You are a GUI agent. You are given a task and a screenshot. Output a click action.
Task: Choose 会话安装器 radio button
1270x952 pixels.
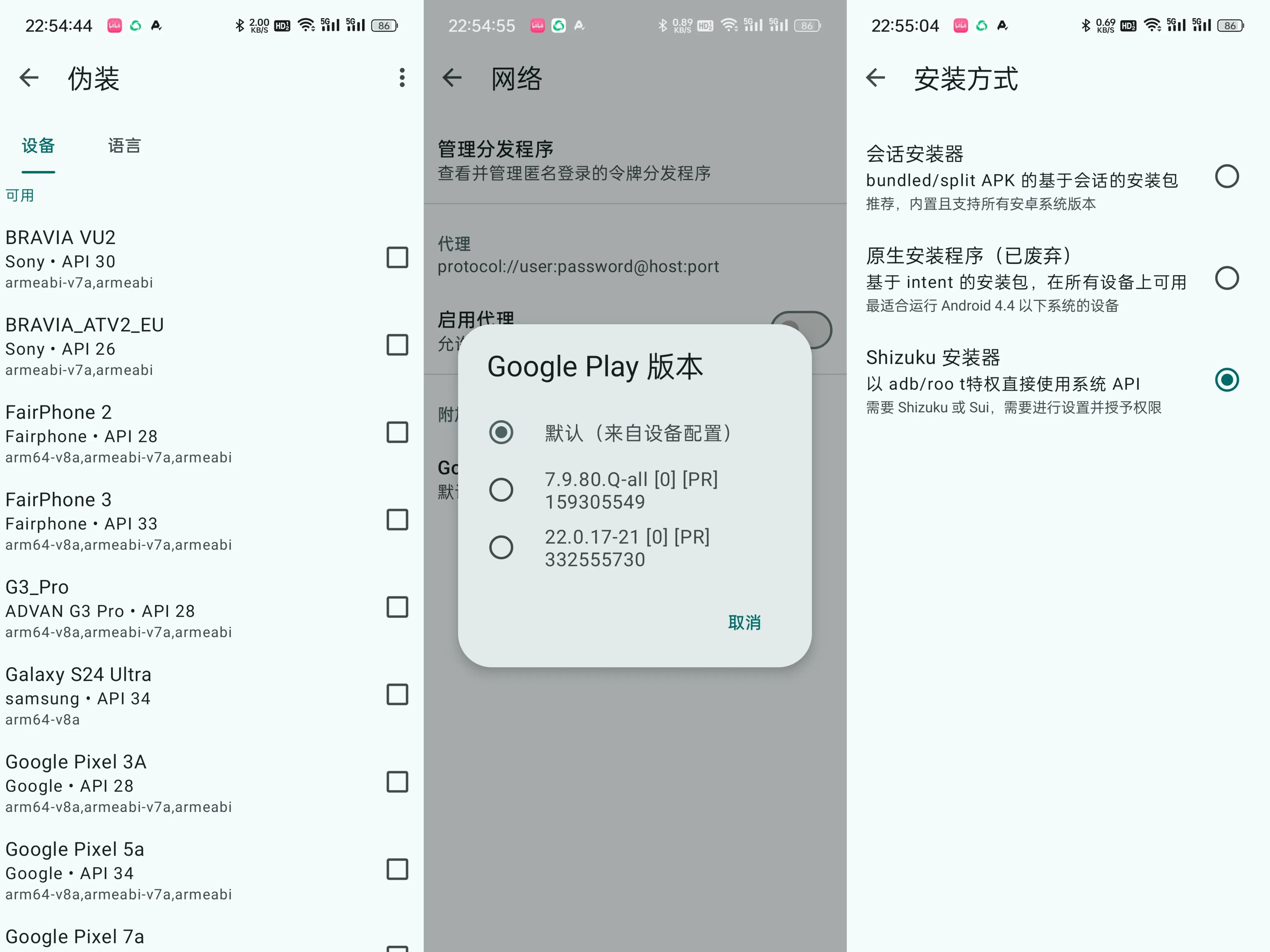(x=1227, y=176)
